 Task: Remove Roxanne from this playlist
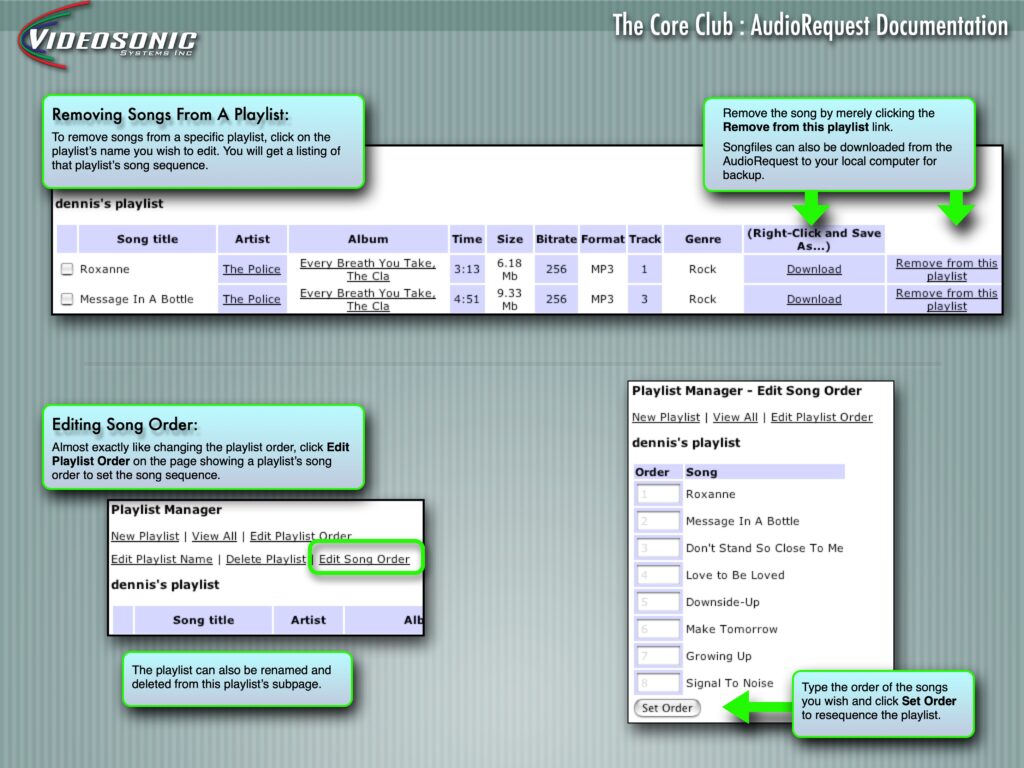pos(946,269)
